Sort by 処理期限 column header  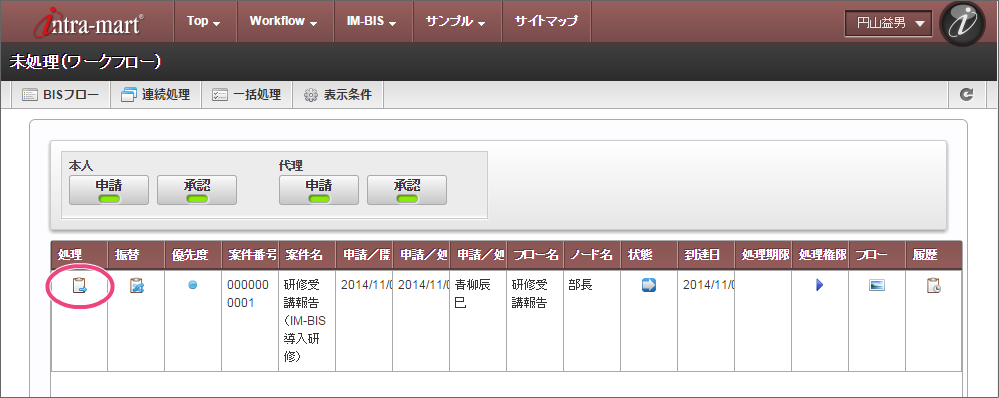point(763,255)
